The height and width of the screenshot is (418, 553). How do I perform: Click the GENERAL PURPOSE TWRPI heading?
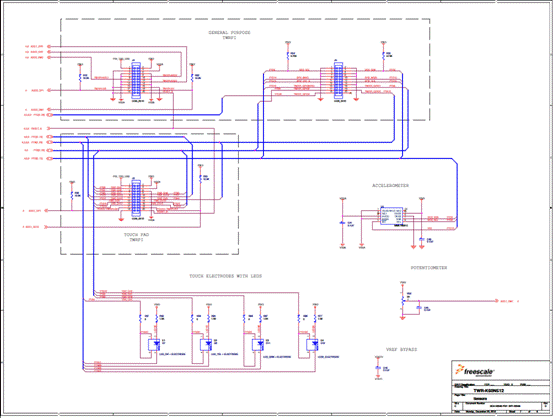click(x=230, y=35)
